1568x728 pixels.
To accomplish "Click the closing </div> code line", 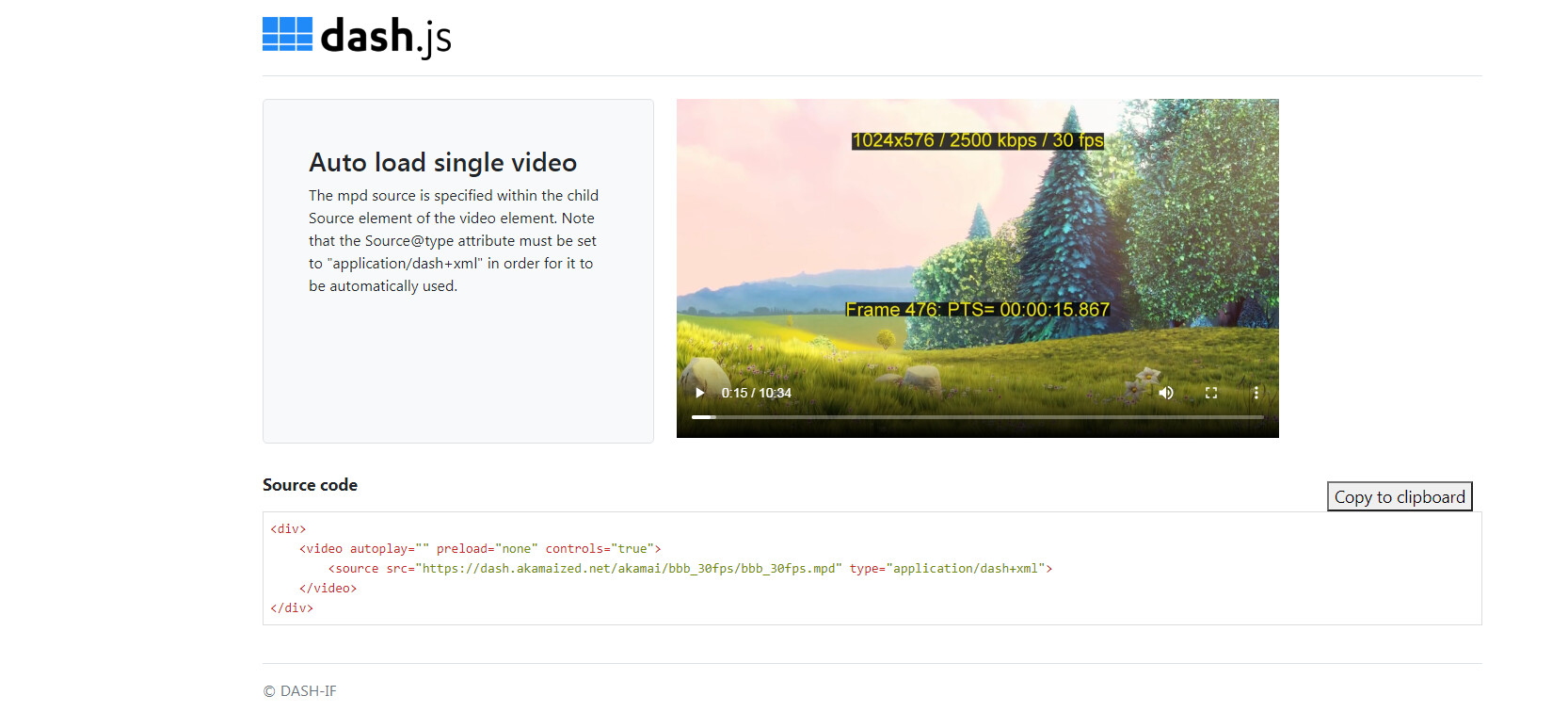I will tap(292, 608).
